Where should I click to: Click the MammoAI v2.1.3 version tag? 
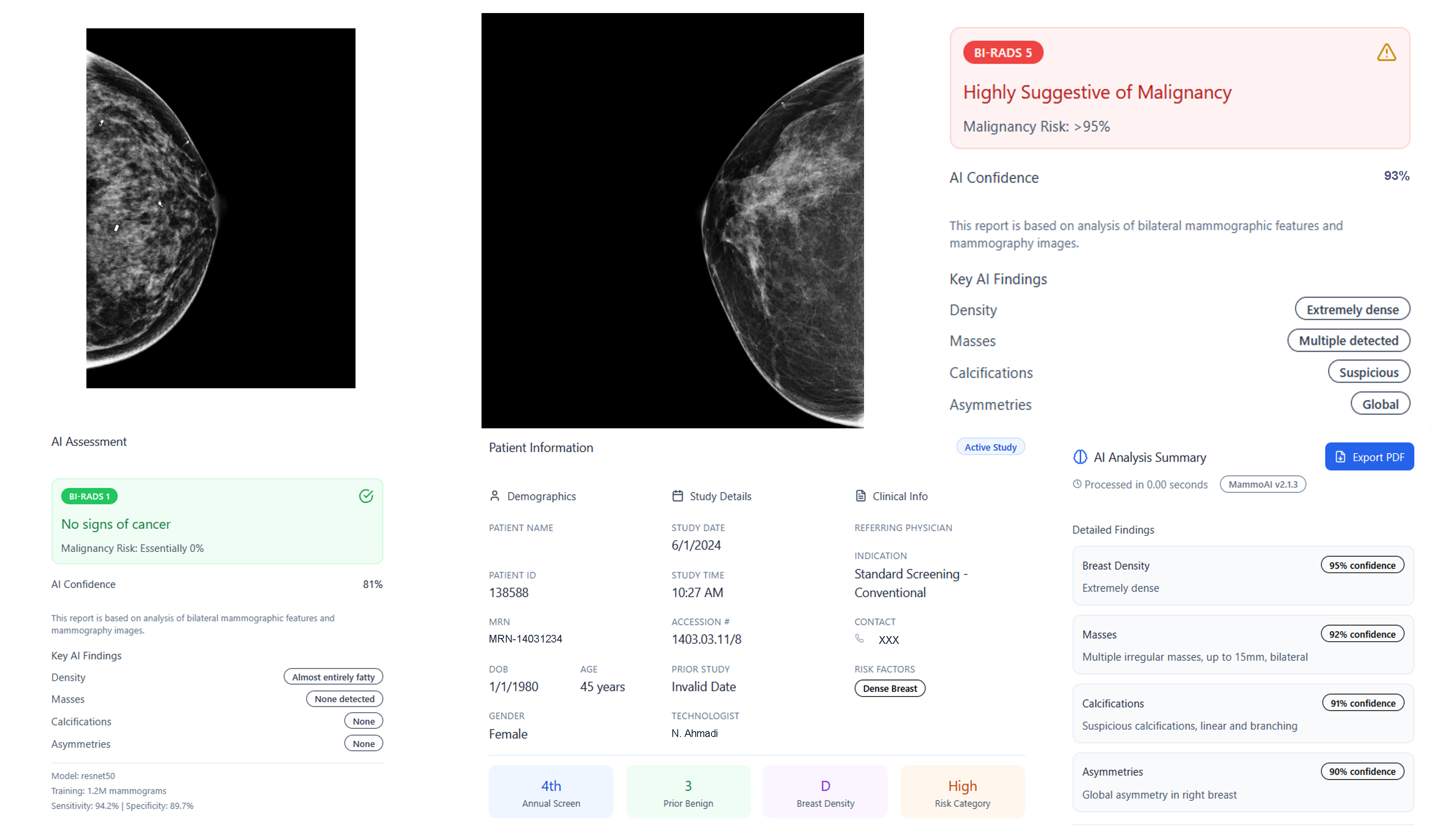[x=1262, y=485]
